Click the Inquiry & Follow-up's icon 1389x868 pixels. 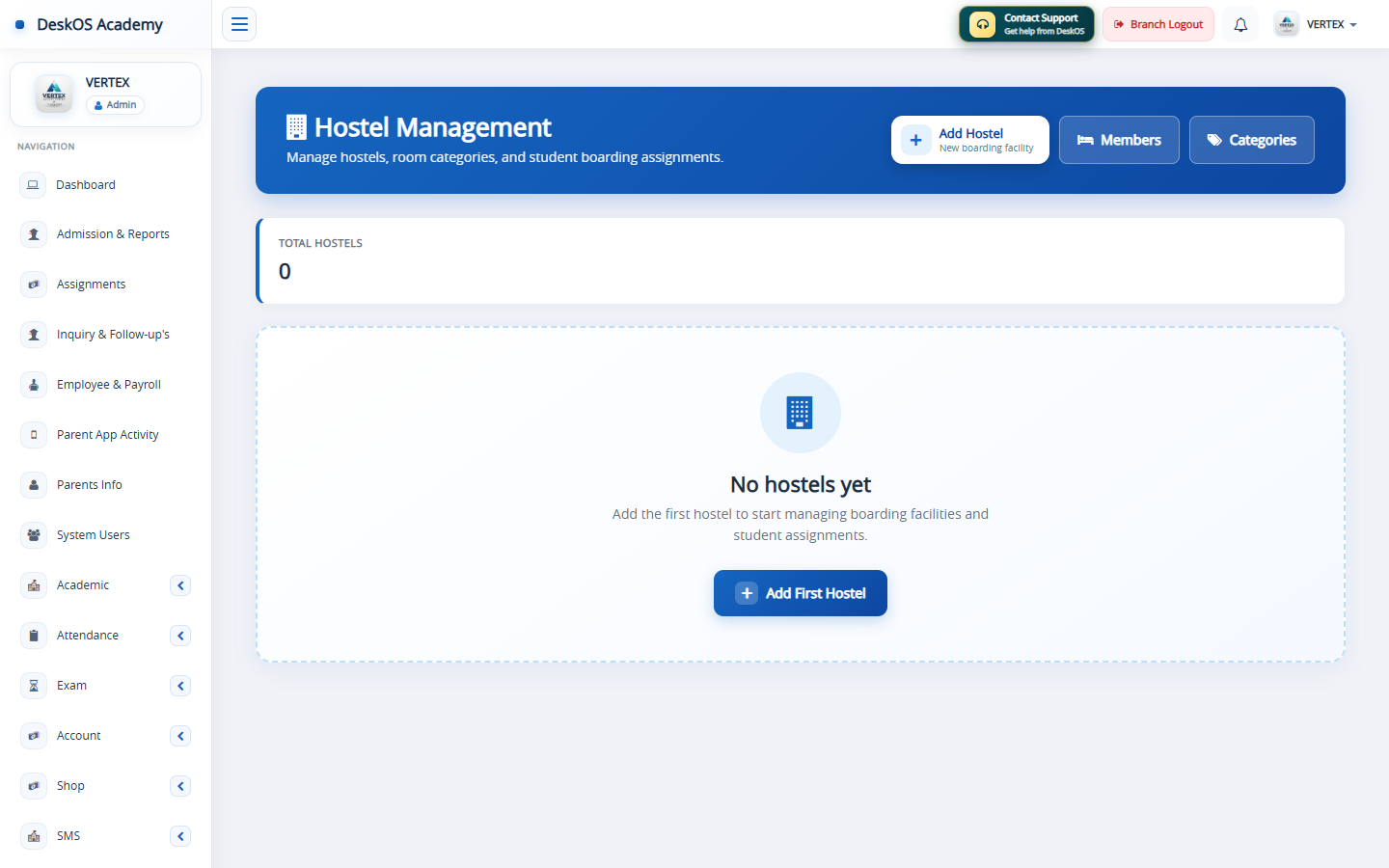34,335
